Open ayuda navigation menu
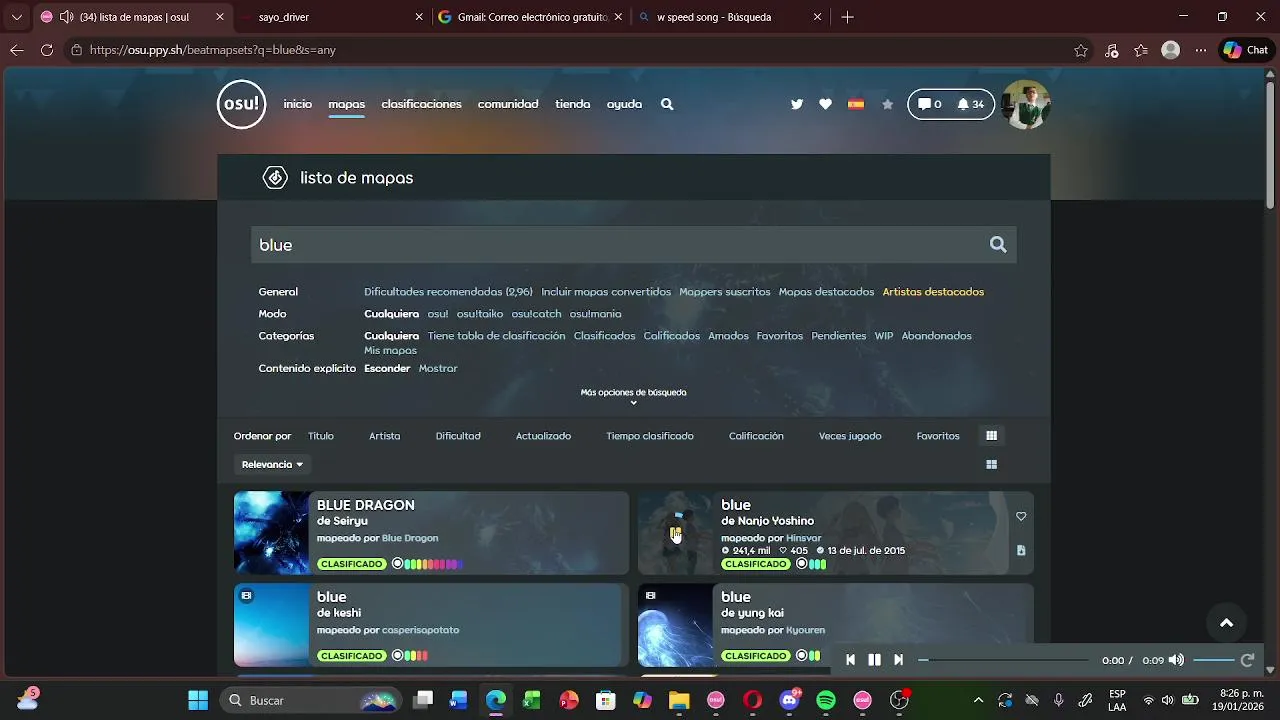The width and height of the screenshot is (1280, 720). tap(624, 104)
